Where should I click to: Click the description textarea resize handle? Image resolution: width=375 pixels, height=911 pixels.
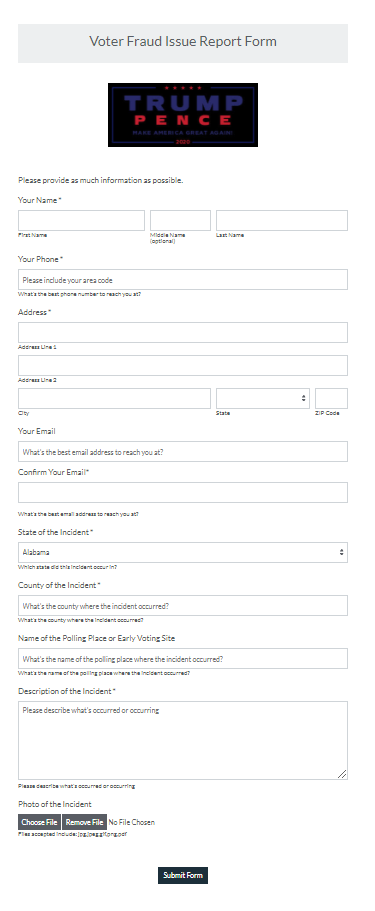tap(342, 774)
